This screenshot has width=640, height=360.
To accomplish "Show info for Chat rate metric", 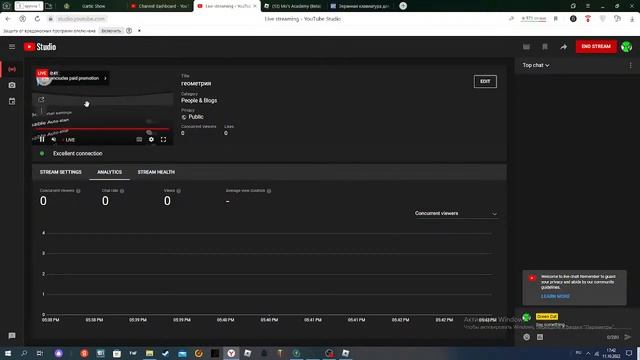I will [x=122, y=191].
